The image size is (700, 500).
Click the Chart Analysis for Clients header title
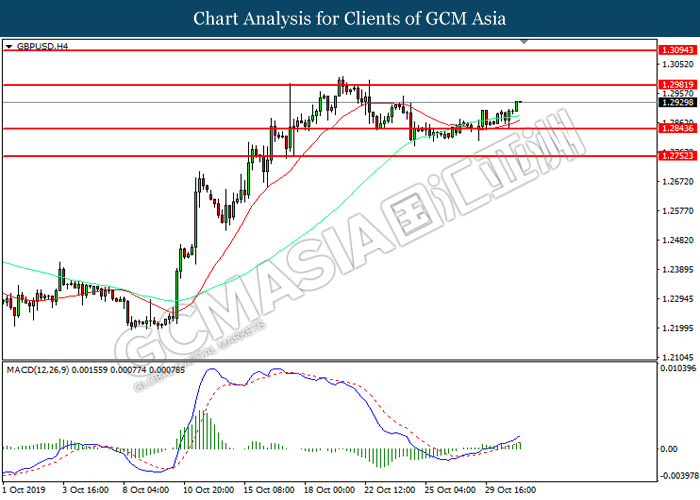(x=350, y=19)
